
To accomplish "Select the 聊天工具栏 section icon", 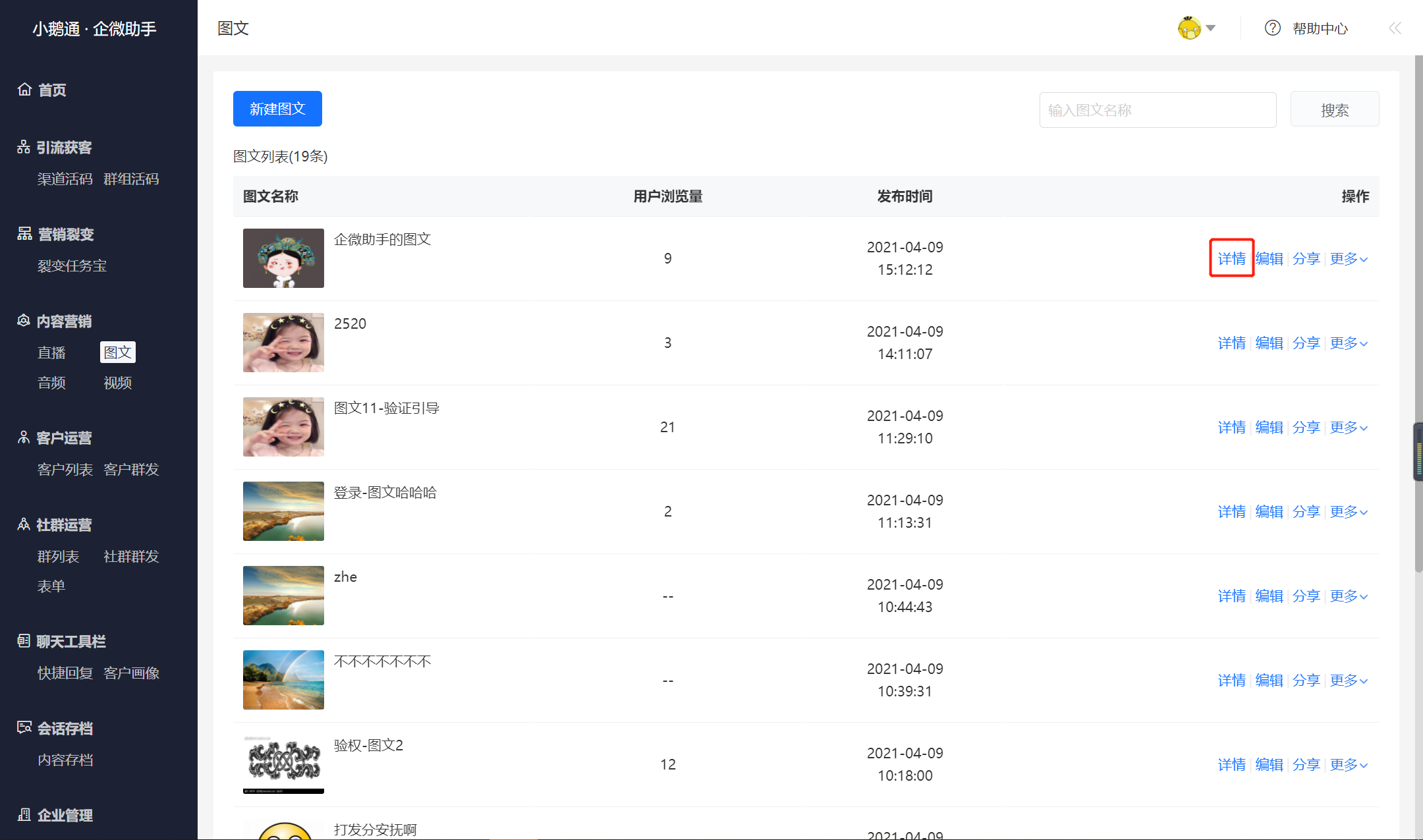I will tap(24, 641).
